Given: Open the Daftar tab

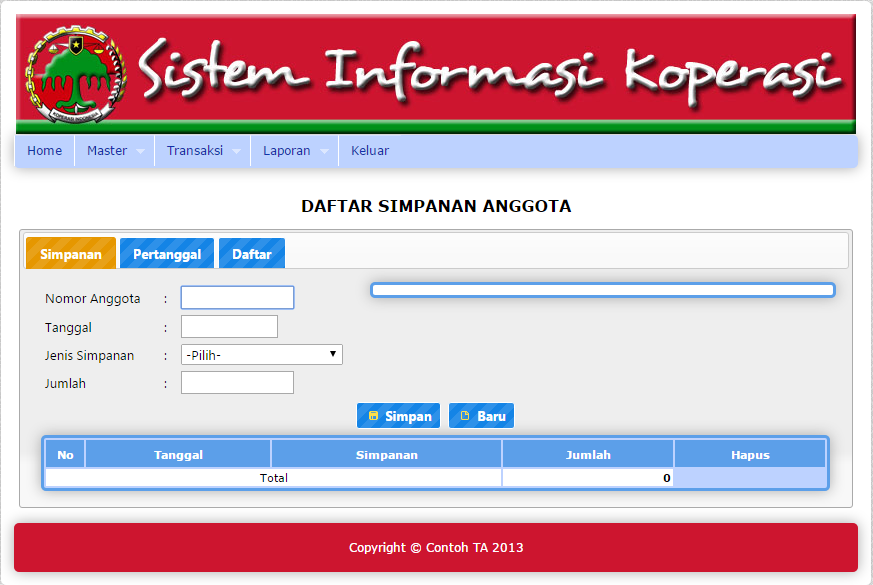Looking at the screenshot, I should 252,254.
